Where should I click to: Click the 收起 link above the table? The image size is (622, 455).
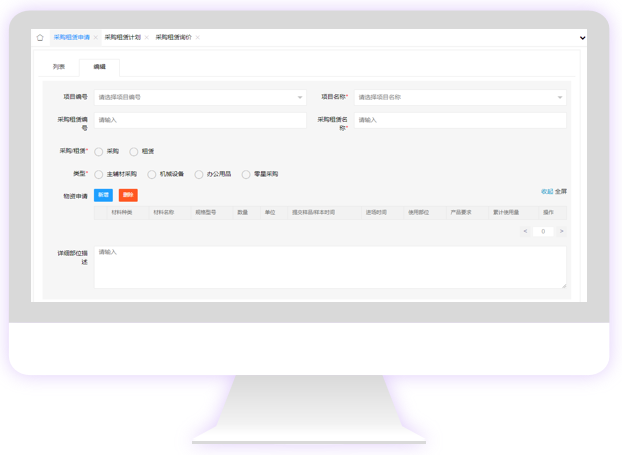(546, 191)
